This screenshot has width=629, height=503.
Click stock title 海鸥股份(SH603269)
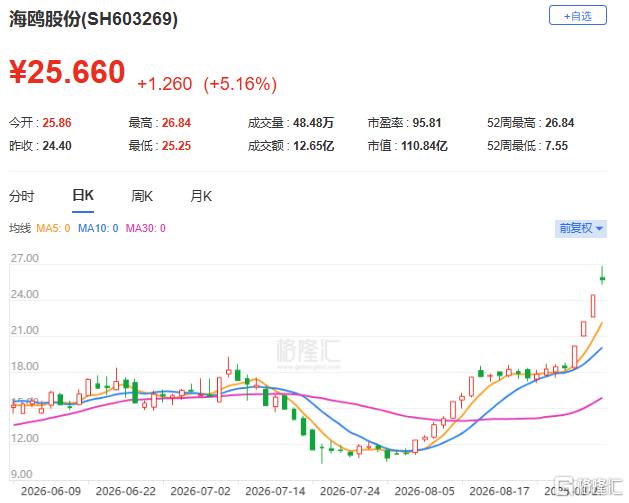click(x=93, y=18)
